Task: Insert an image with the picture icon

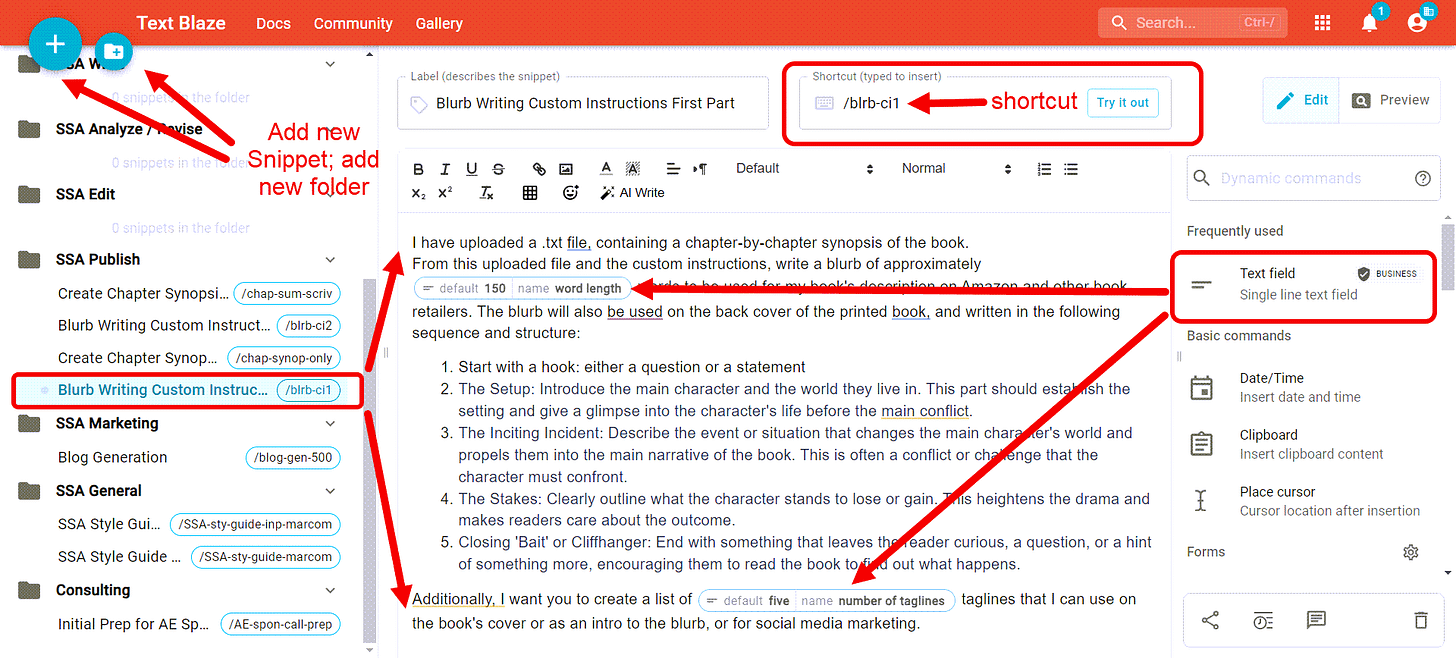Action: [566, 169]
